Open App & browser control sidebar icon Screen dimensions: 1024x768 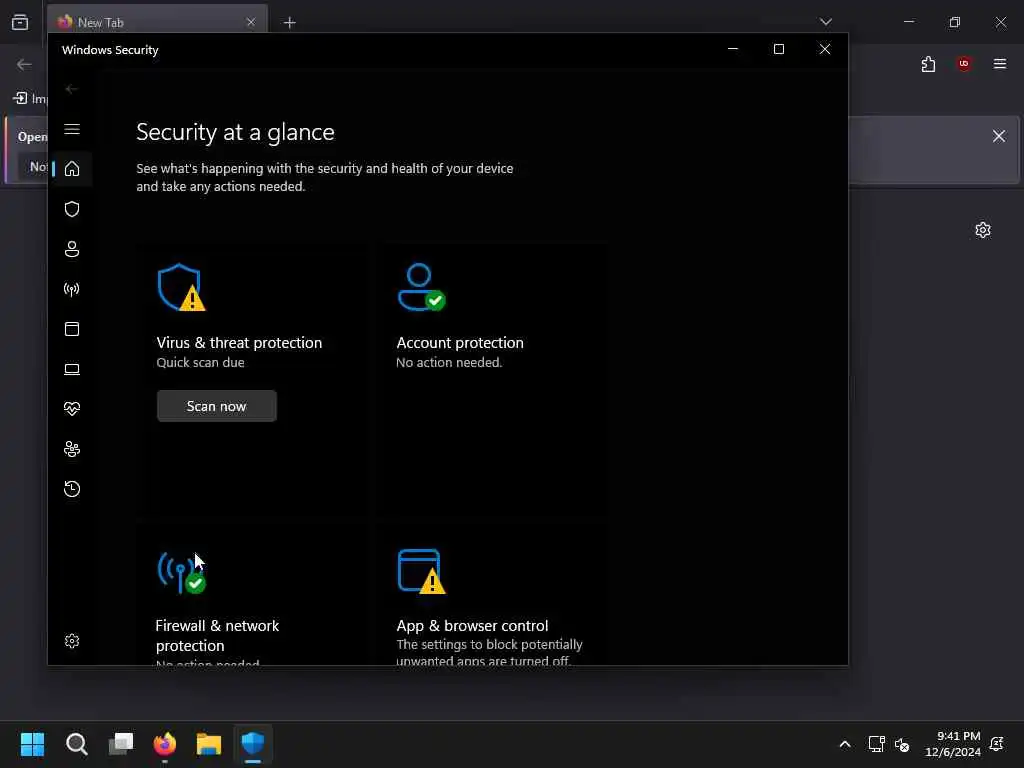[72, 329]
